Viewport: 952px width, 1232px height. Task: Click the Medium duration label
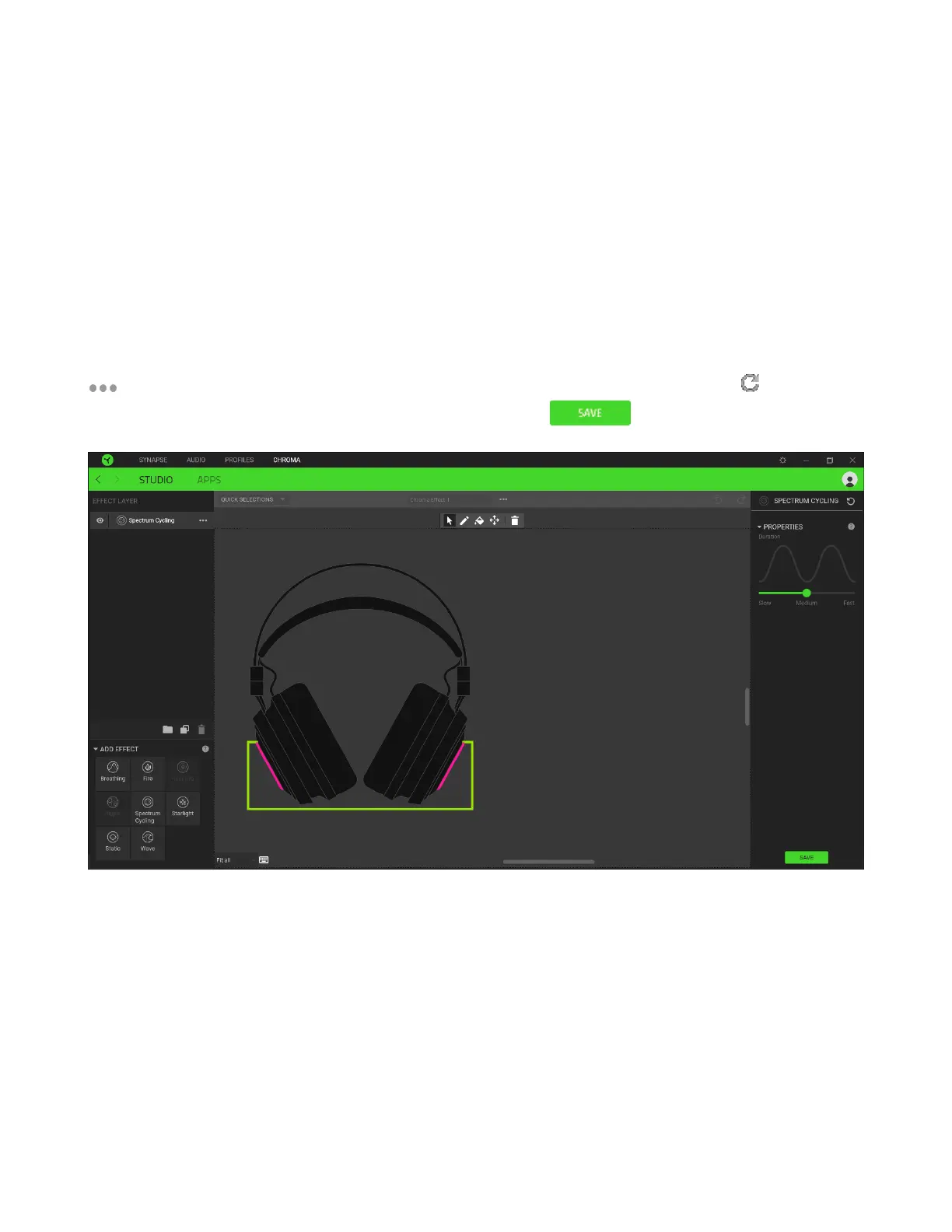click(x=807, y=603)
